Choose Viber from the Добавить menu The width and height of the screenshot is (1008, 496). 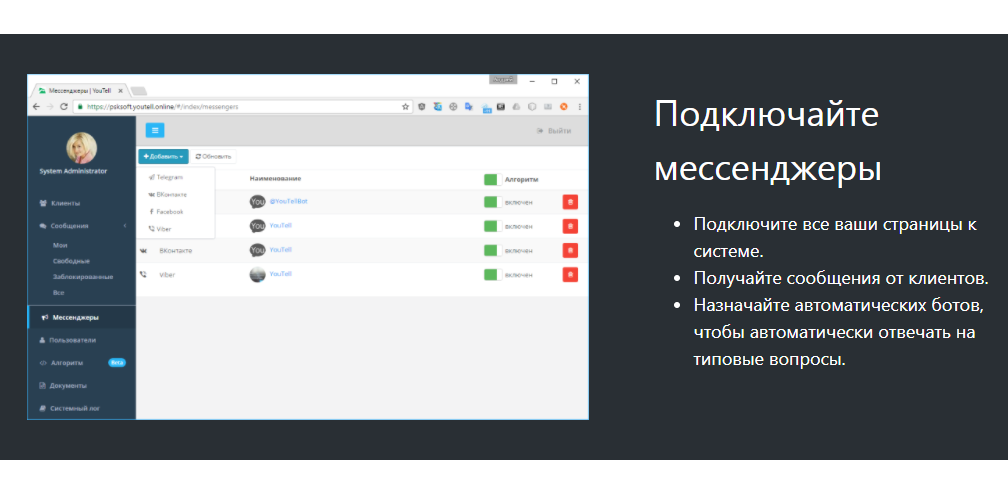[160, 229]
